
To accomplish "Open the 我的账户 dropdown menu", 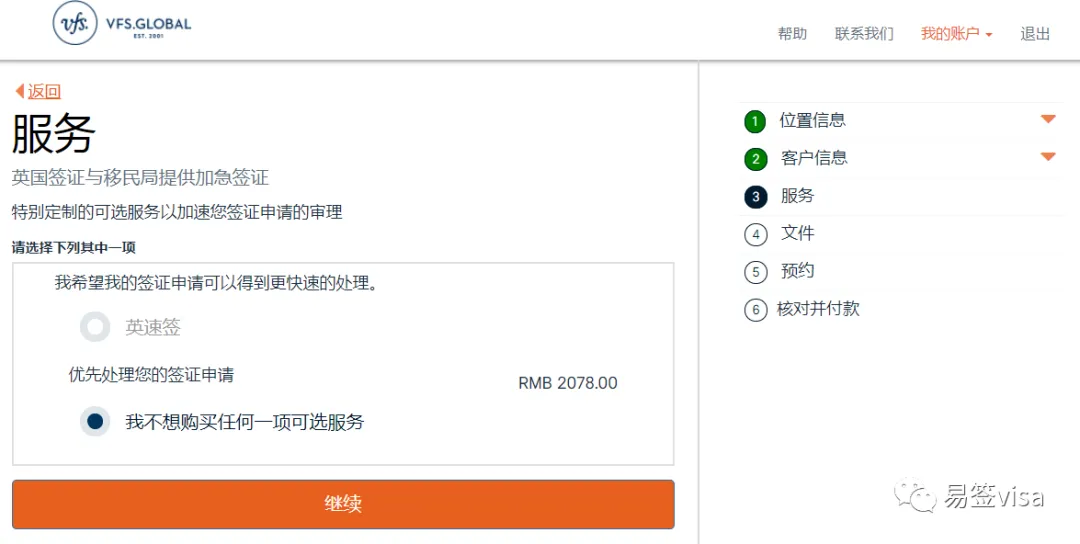I will pyautogui.click(x=956, y=34).
